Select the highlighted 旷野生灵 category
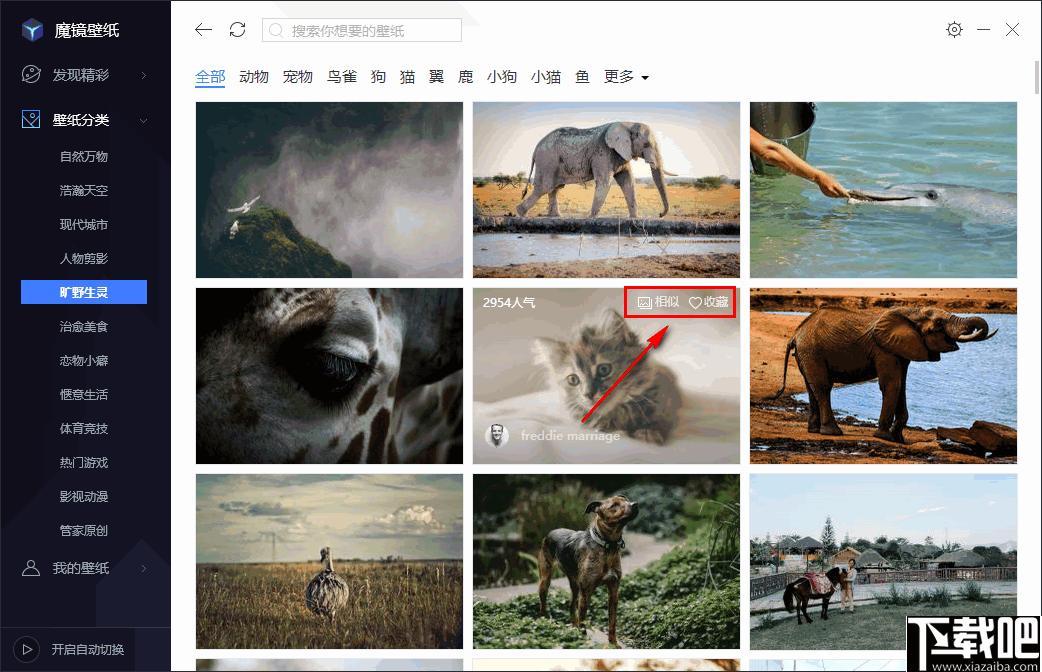Viewport: 1042px width, 672px height. point(84,292)
